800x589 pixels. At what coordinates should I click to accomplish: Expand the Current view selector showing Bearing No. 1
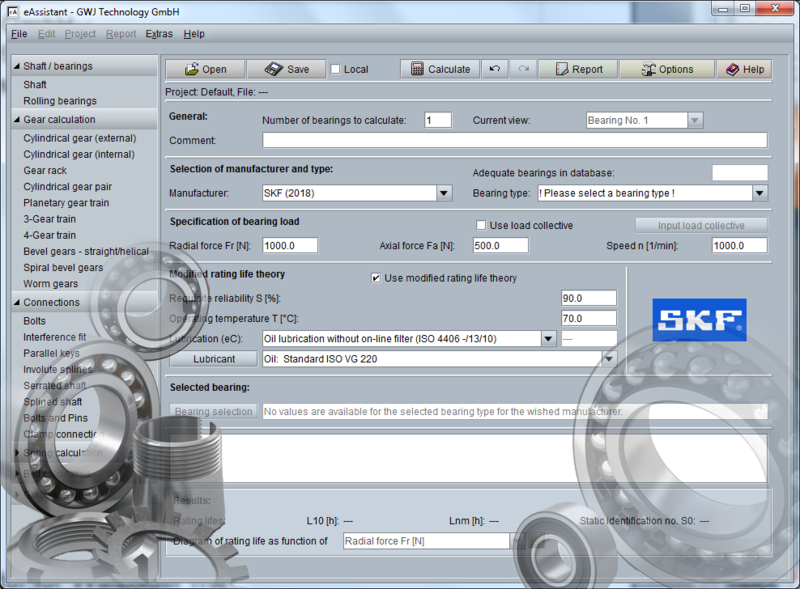coord(694,120)
